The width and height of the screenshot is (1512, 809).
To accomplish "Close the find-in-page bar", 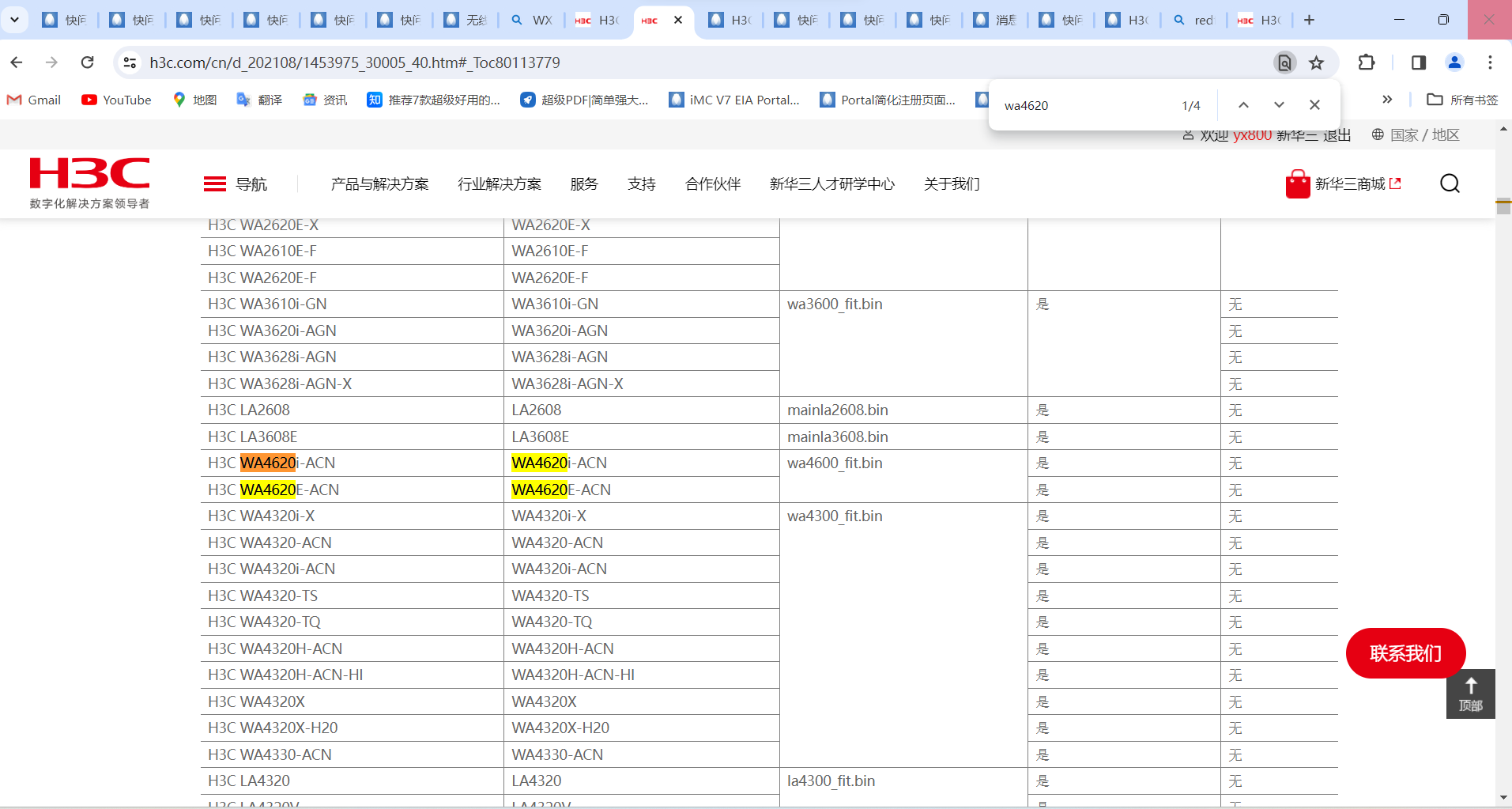I will (1314, 105).
